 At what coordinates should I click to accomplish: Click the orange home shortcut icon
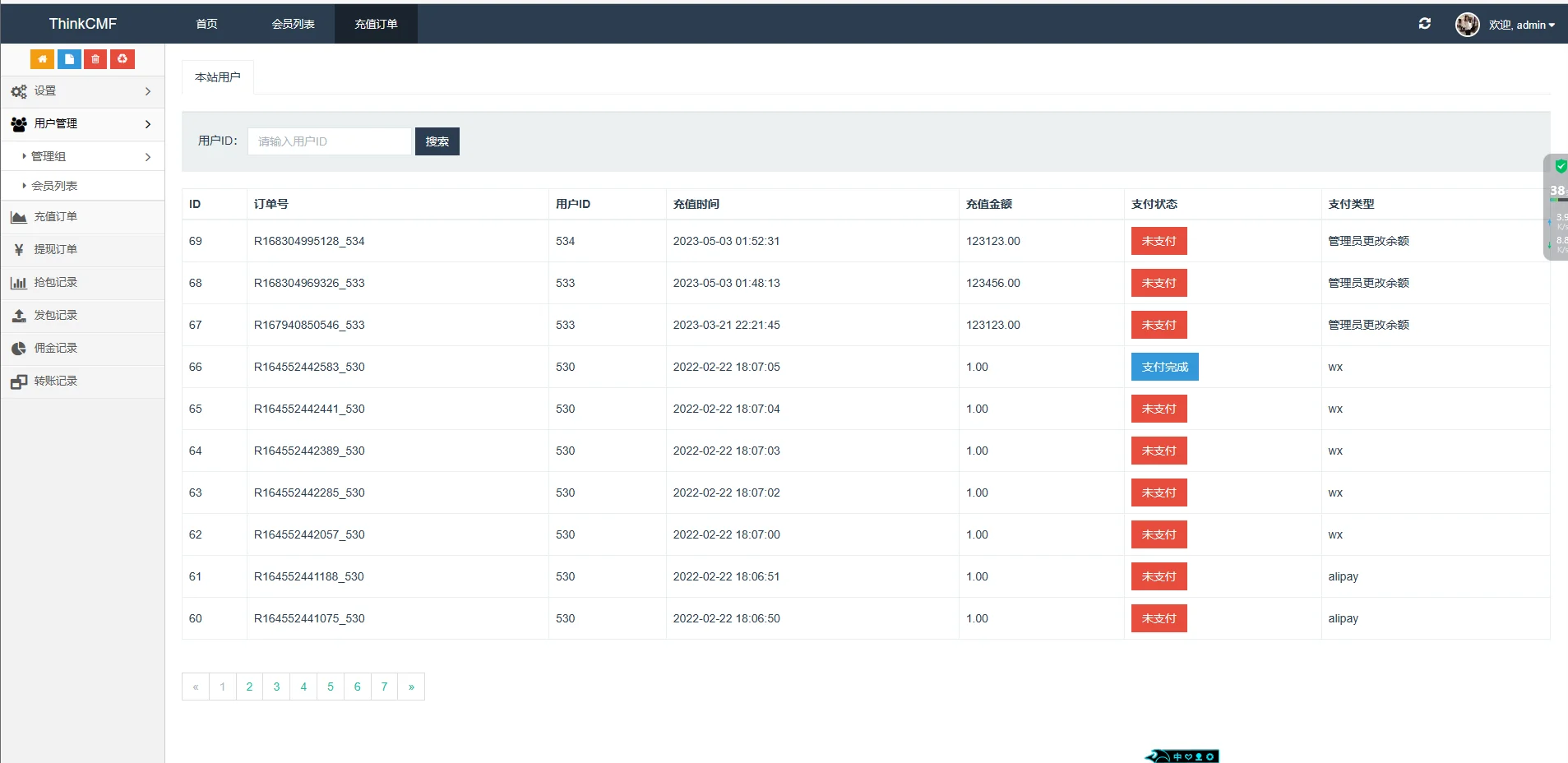coord(42,59)
